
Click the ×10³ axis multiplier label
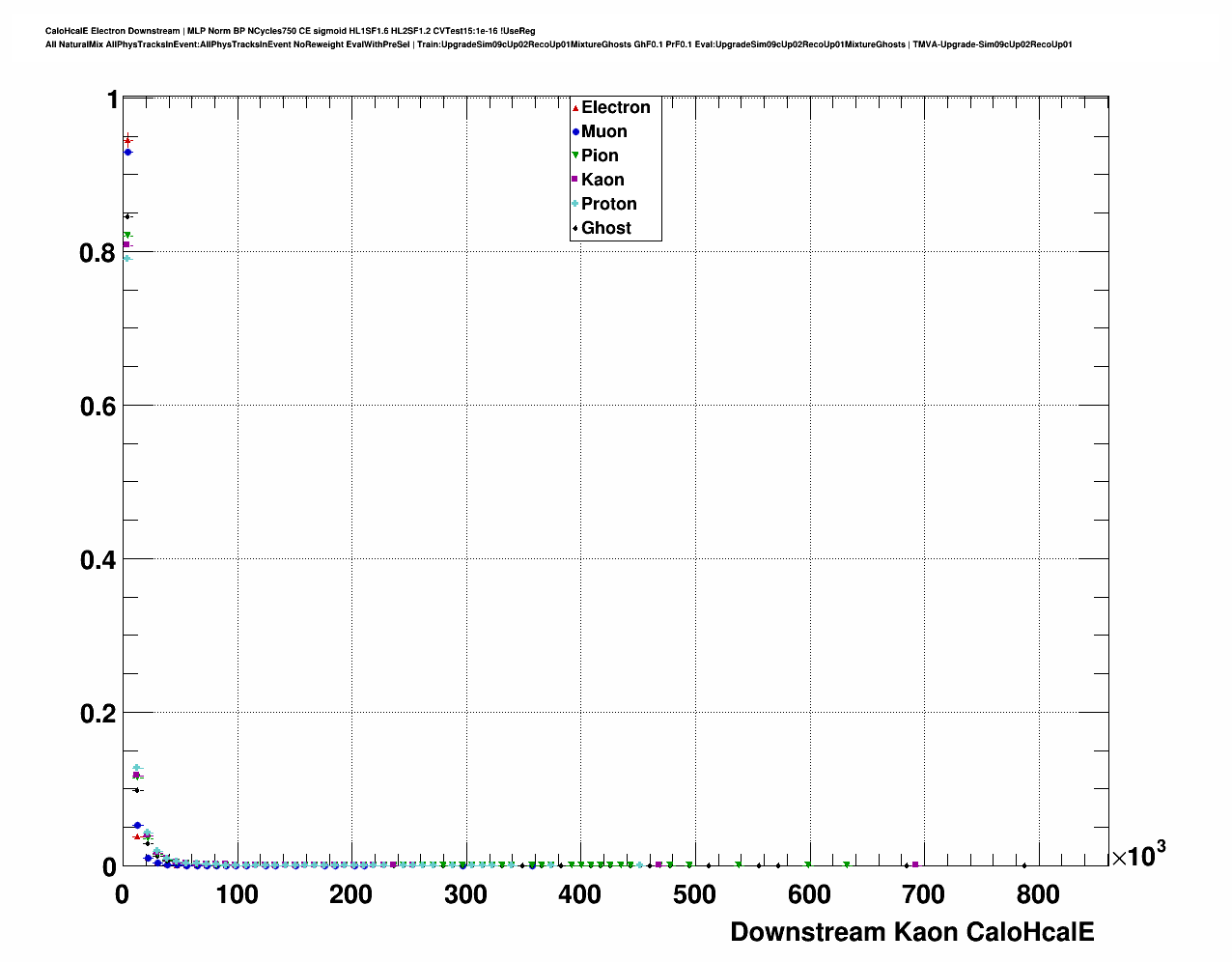1138,854
